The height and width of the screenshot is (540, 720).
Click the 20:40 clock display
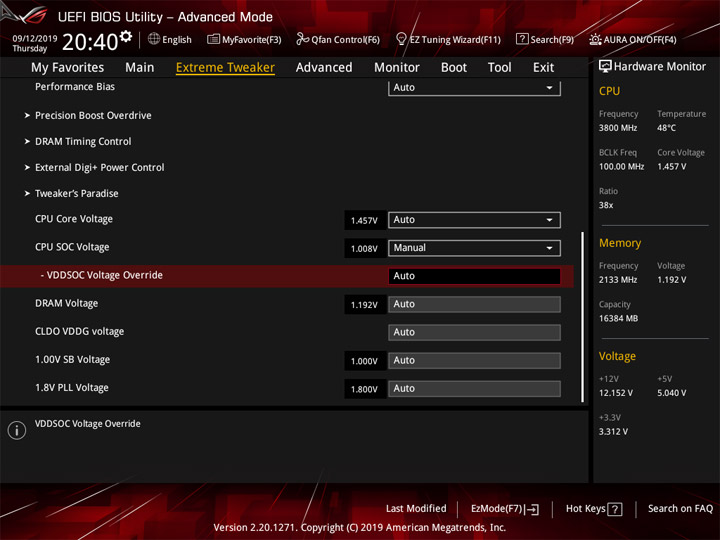click(90, 42)
